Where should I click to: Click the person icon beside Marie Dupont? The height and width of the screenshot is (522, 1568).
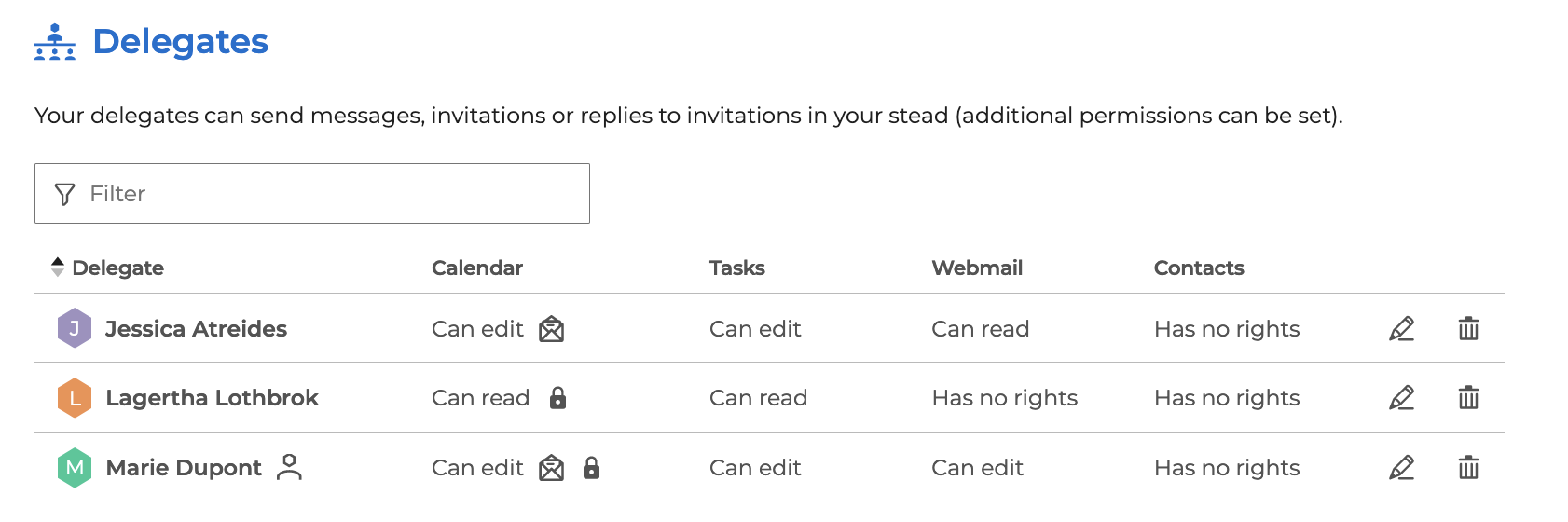(290, 467)
